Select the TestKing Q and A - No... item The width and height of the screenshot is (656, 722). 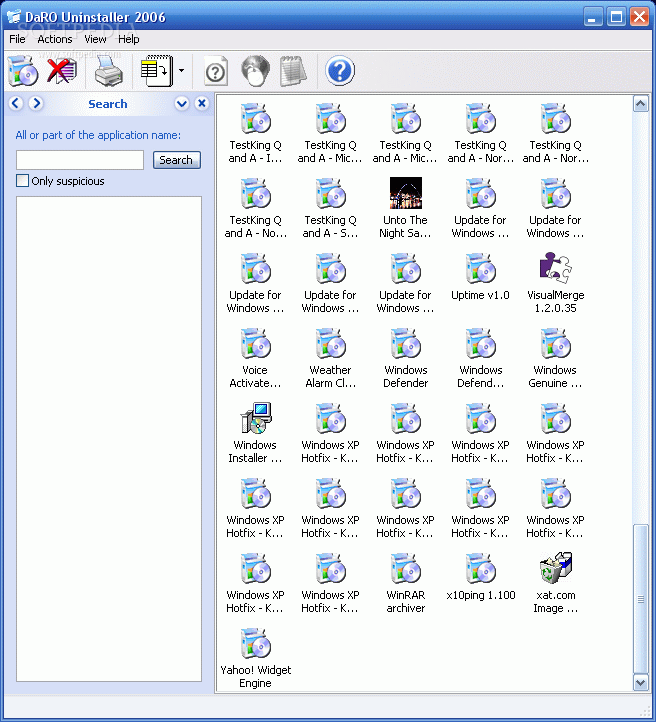(255, 209)
